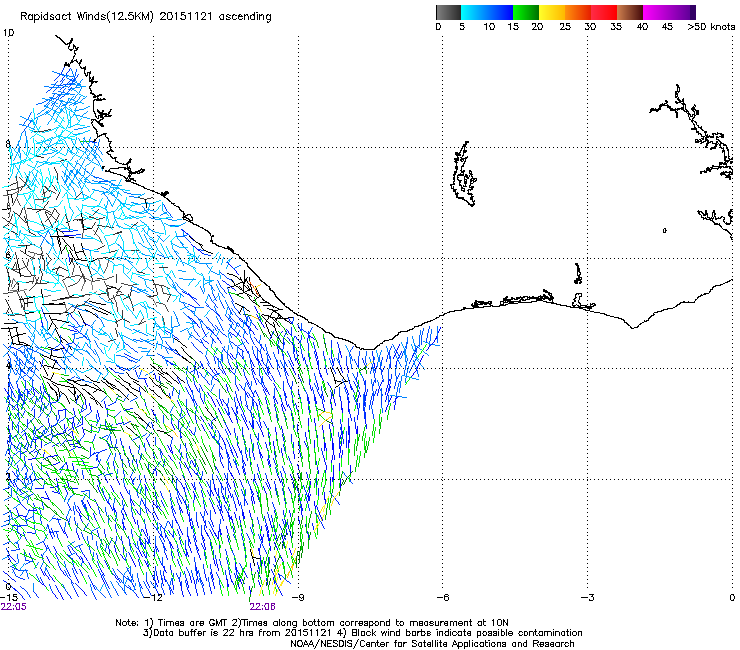Select the gray 0-5 knots legend segment
Viewport: 740px width, 650px height.
point(448,12)
